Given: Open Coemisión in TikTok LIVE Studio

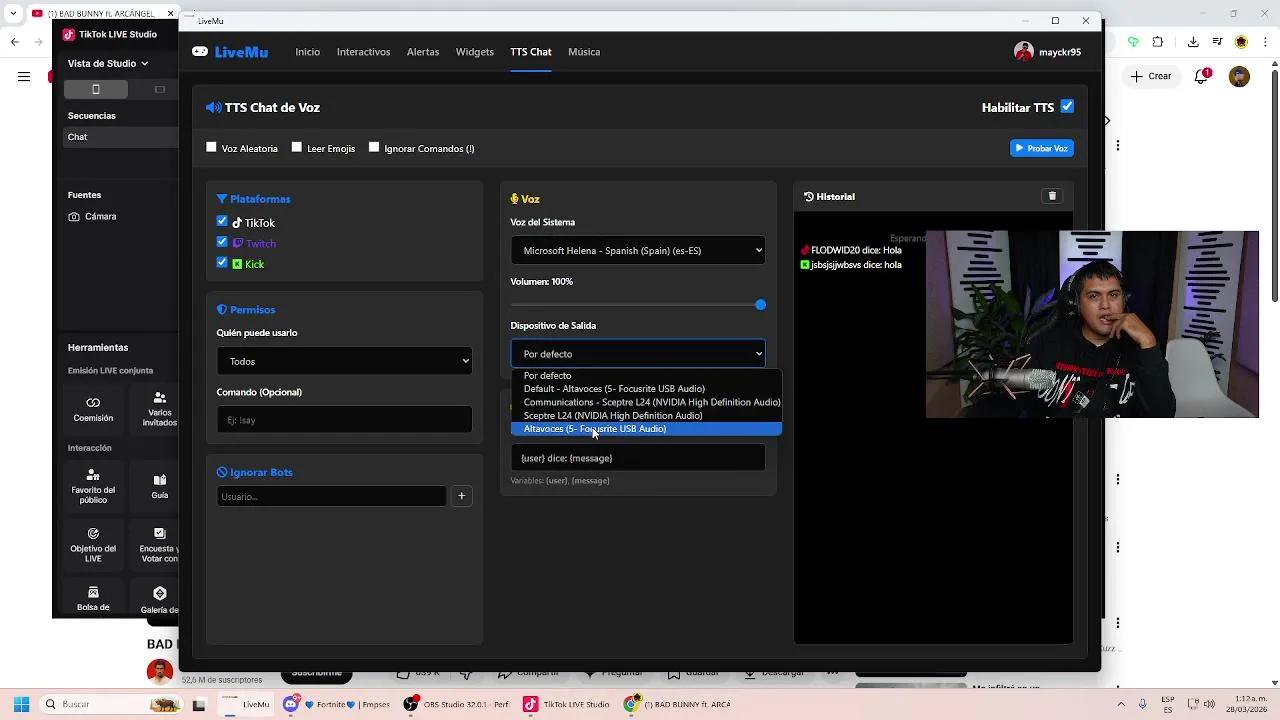Looking at the screenshot, I should 93,409.
